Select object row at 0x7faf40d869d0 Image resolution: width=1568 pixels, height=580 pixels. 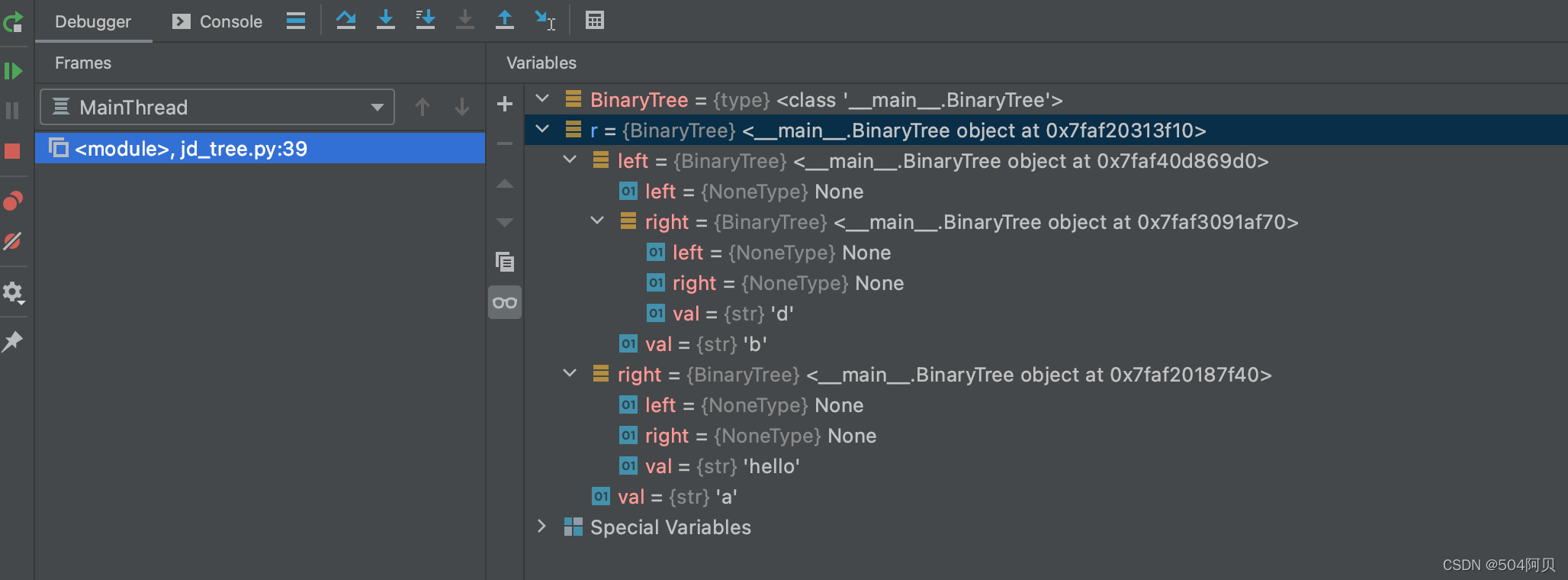pos(1046,160)
